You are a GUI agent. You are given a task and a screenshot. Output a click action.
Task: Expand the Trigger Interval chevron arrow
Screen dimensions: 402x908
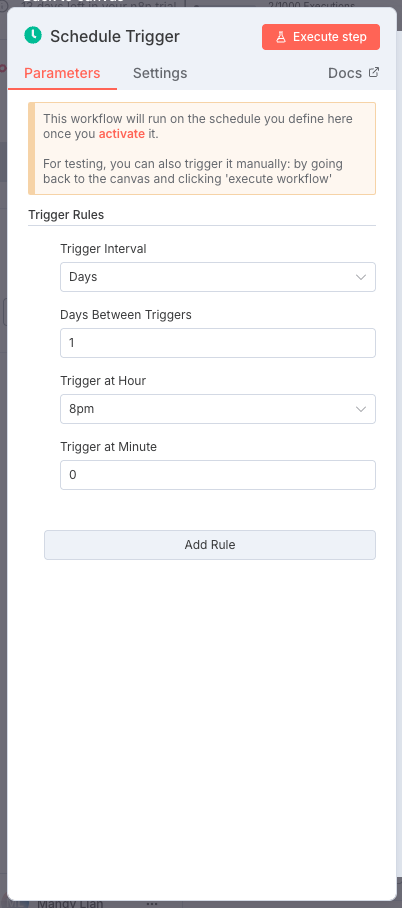(x=361, y=277)
